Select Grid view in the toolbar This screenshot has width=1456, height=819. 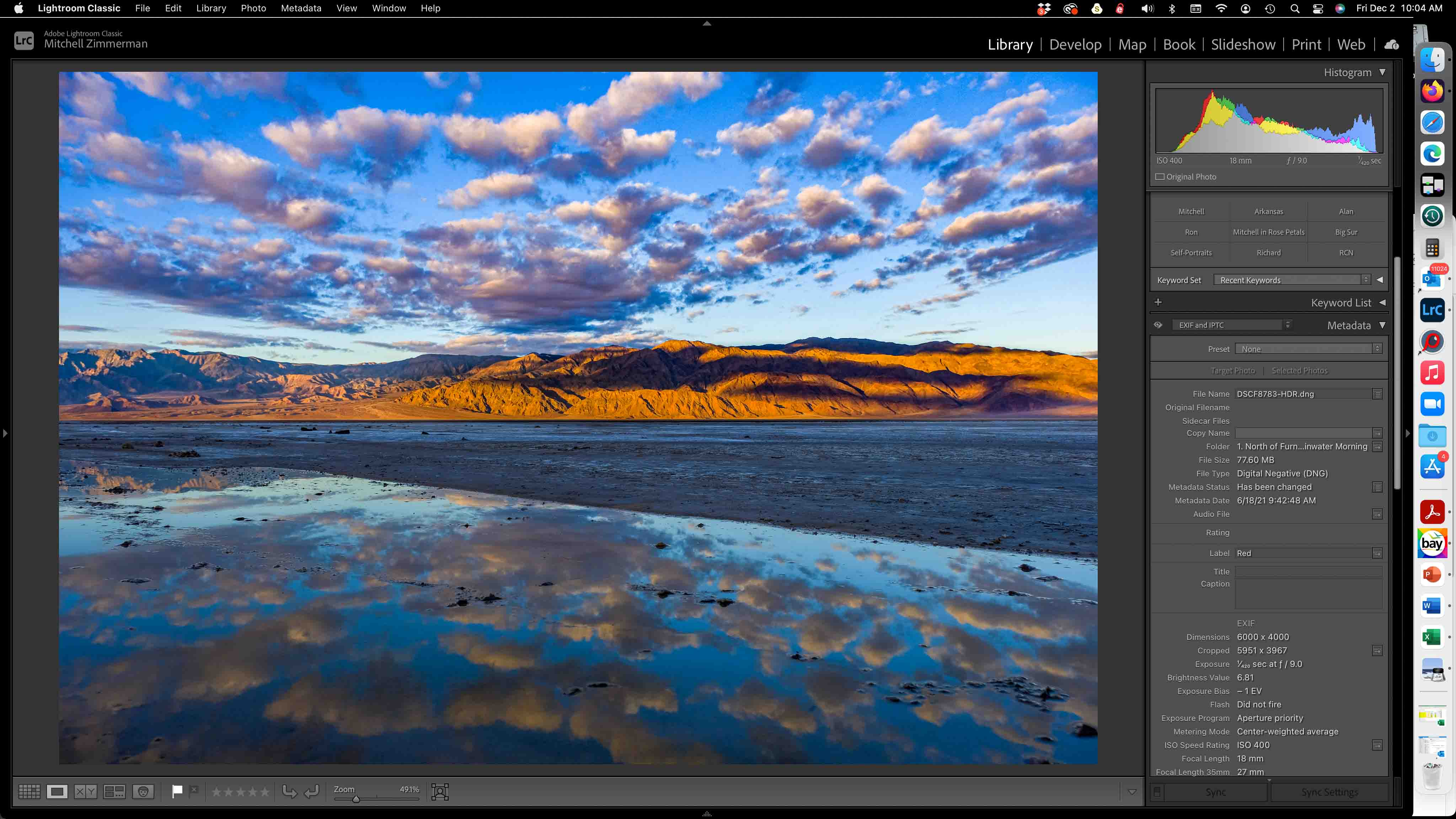(30, 791)
